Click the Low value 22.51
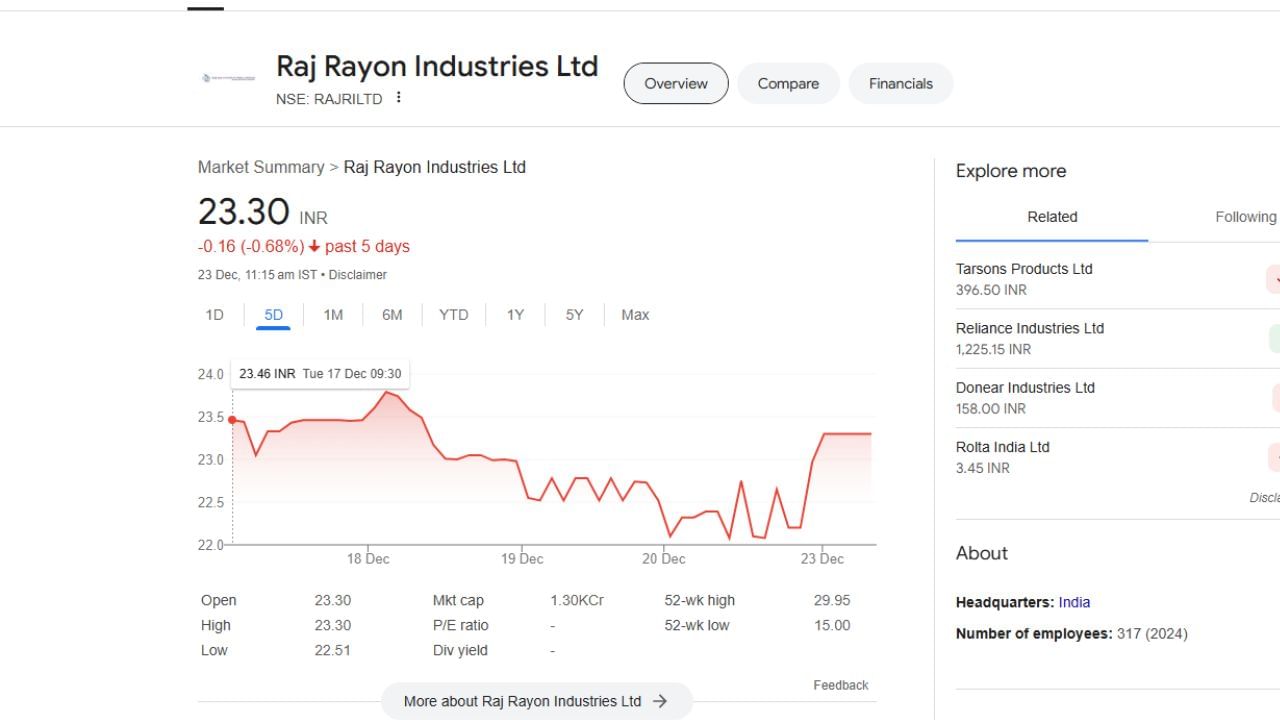 (x=333, y=651)
